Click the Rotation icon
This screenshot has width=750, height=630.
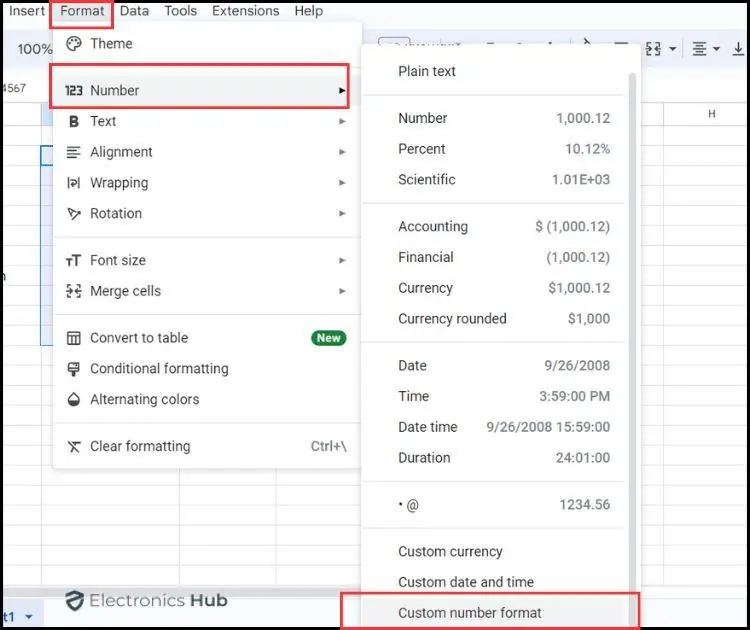(x=74, y=213)
